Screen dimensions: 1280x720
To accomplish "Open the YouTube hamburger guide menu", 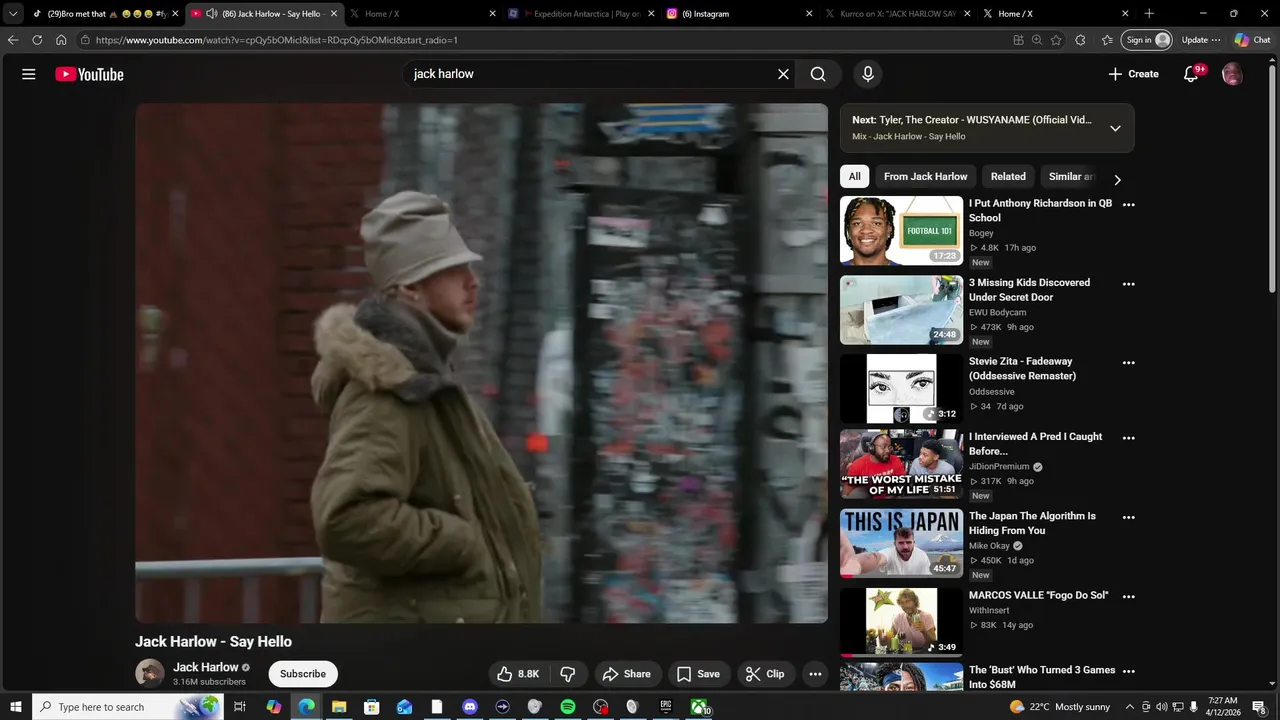I will click(29, 74).
